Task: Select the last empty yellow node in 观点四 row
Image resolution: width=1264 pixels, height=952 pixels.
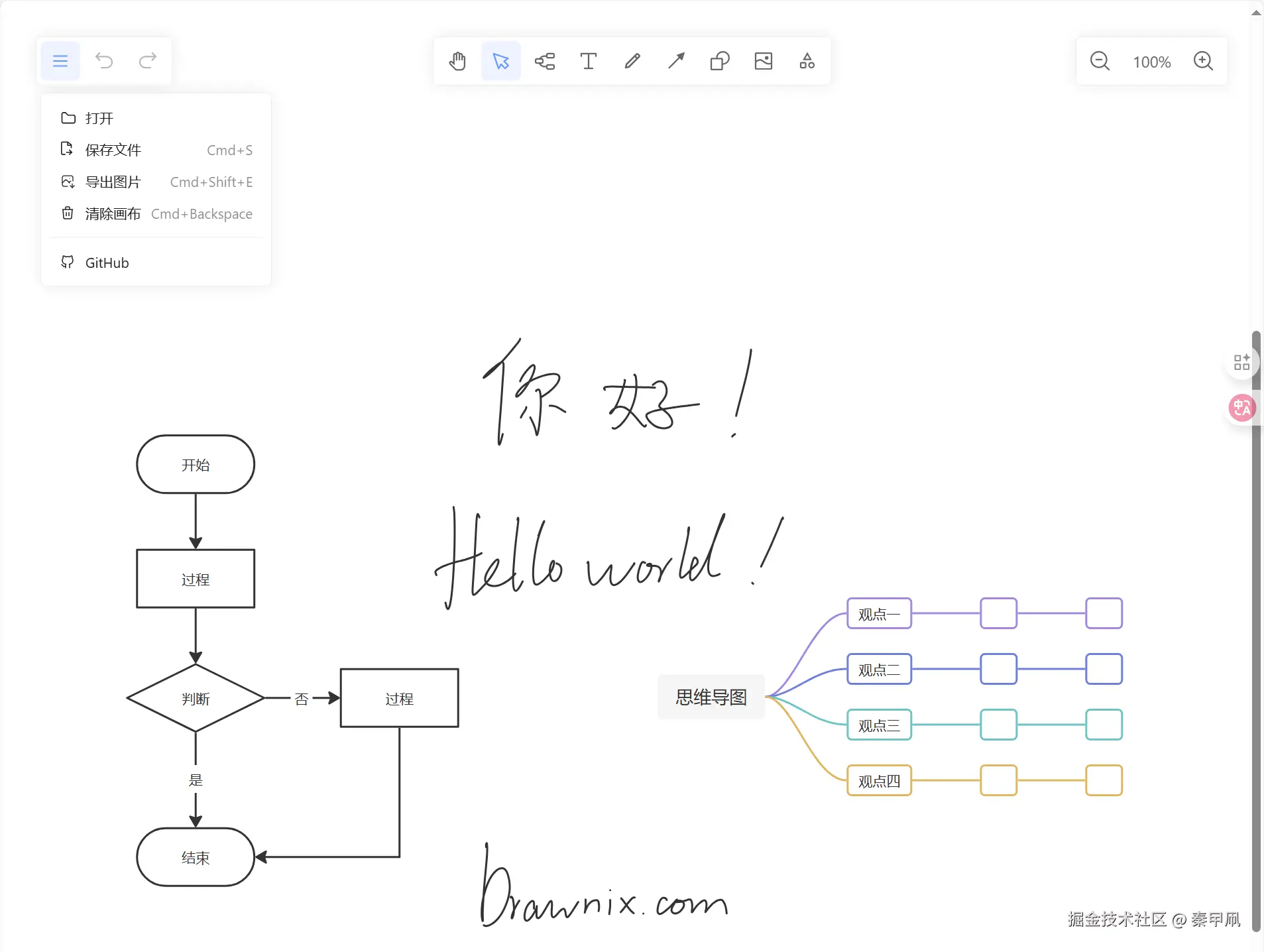Action: [x=1104, y=781]
